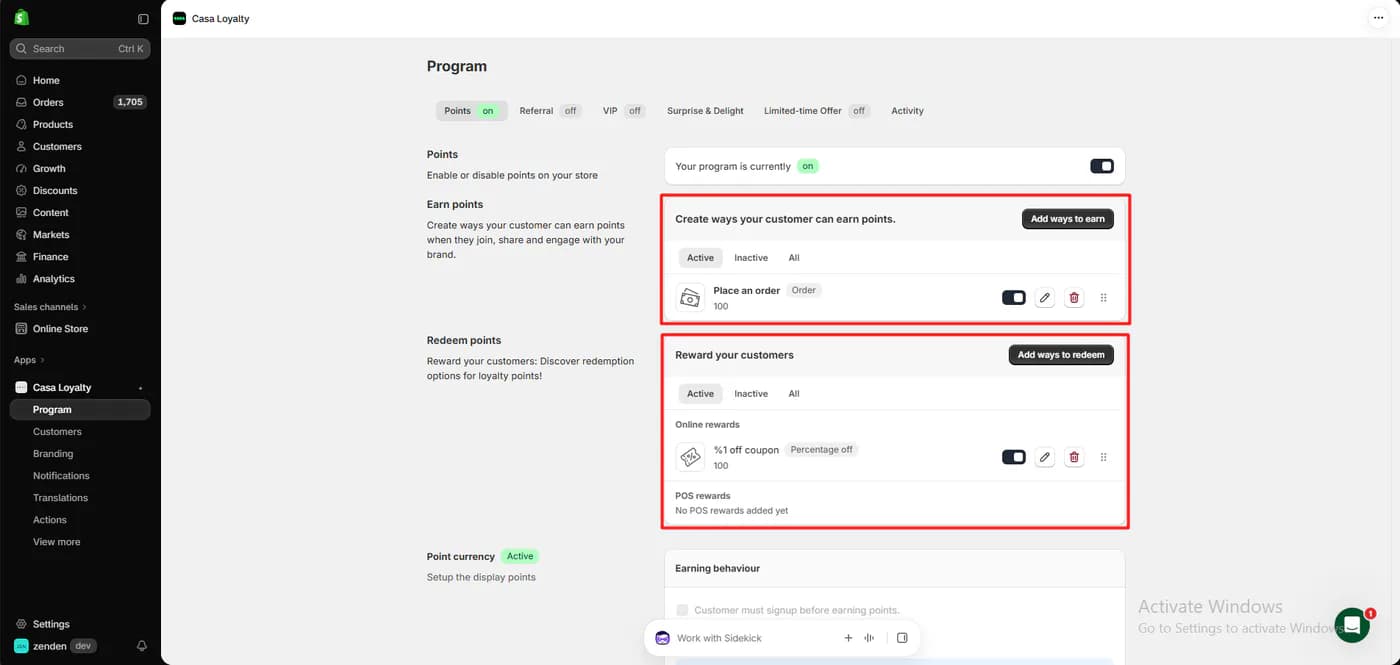Delete the Place an order rule
1400x665 pixels.
[1074, 297]
